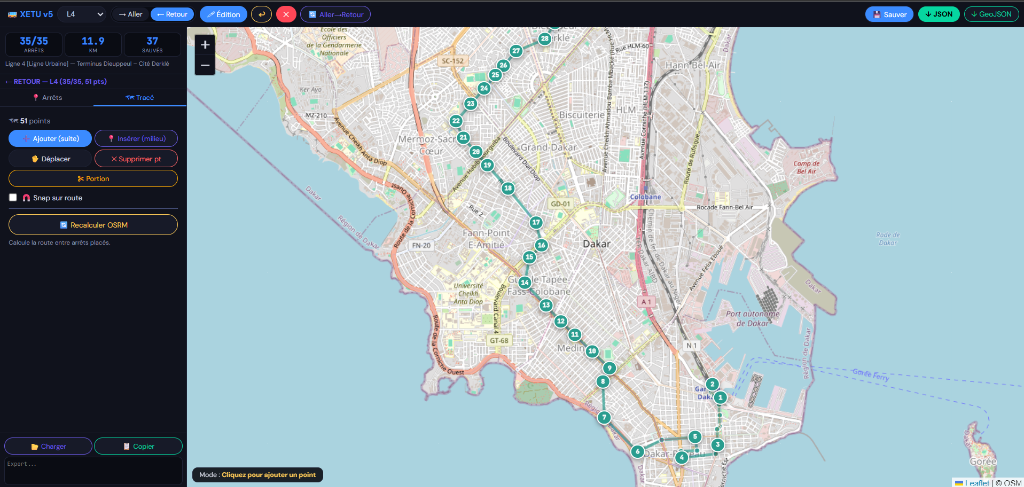Click the 11.9 km distance stat
This screenshot has width=1024, height=487.
point(93,44)
